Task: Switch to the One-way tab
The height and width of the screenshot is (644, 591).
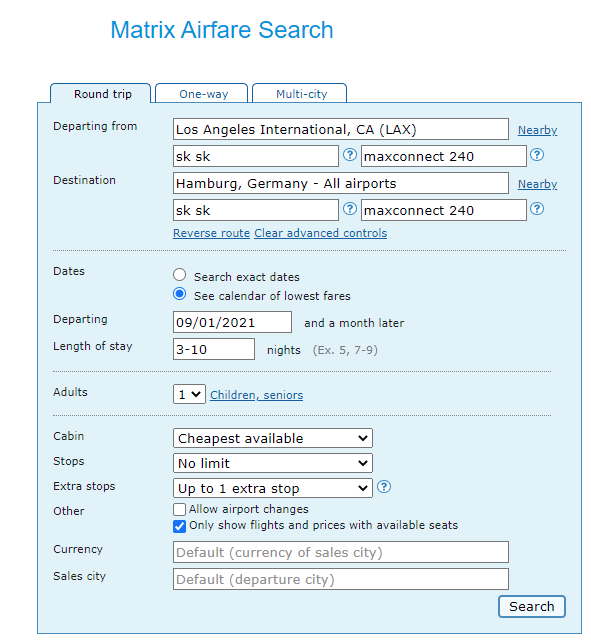Action: 202,94
